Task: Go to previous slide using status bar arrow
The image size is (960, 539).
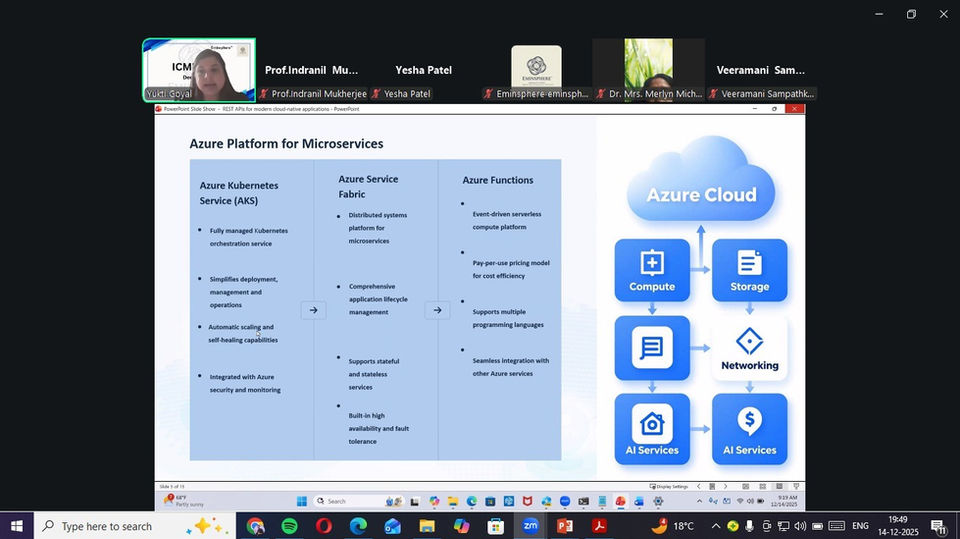Action: point(699,486)
